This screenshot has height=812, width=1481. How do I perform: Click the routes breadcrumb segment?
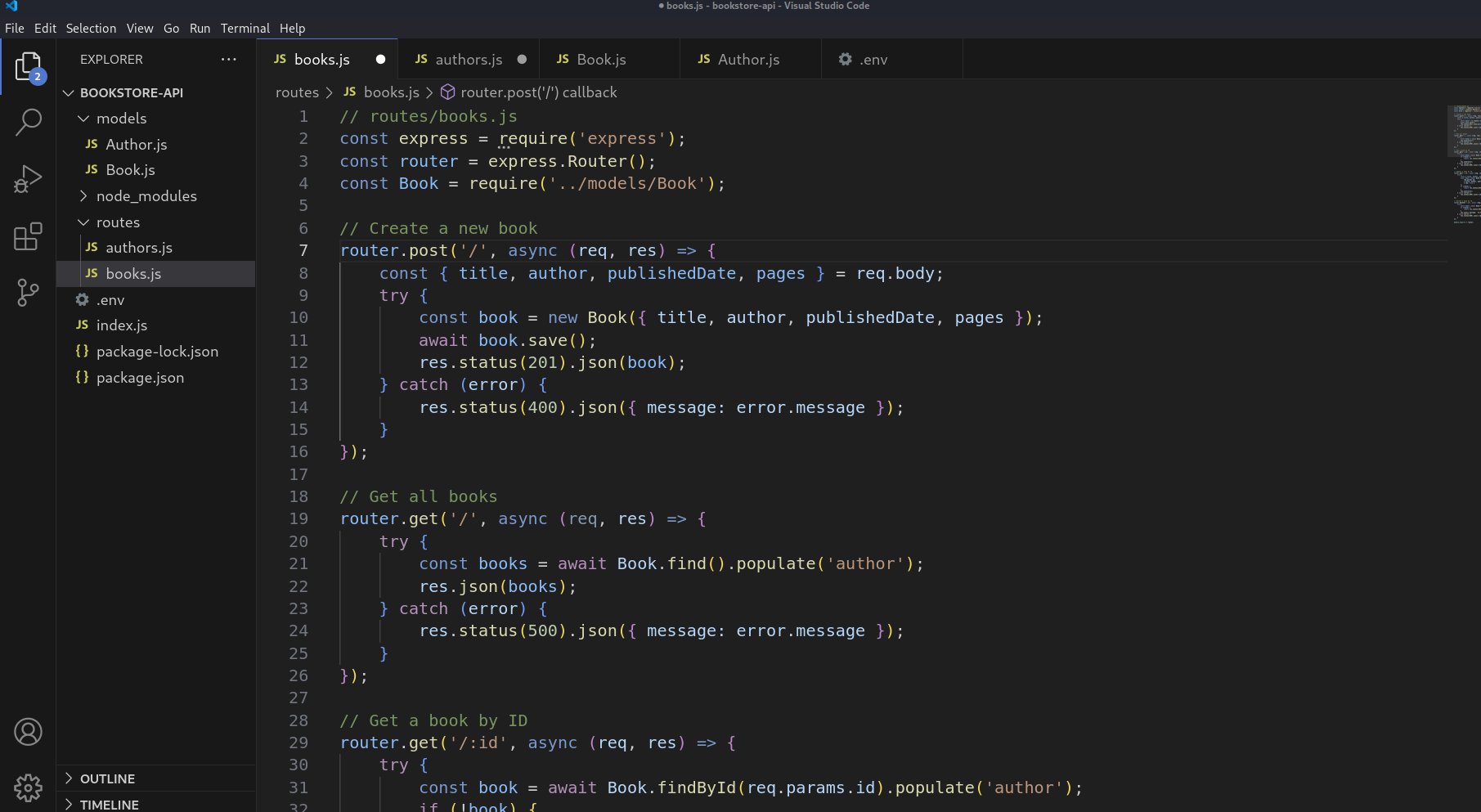click(297, 92)
